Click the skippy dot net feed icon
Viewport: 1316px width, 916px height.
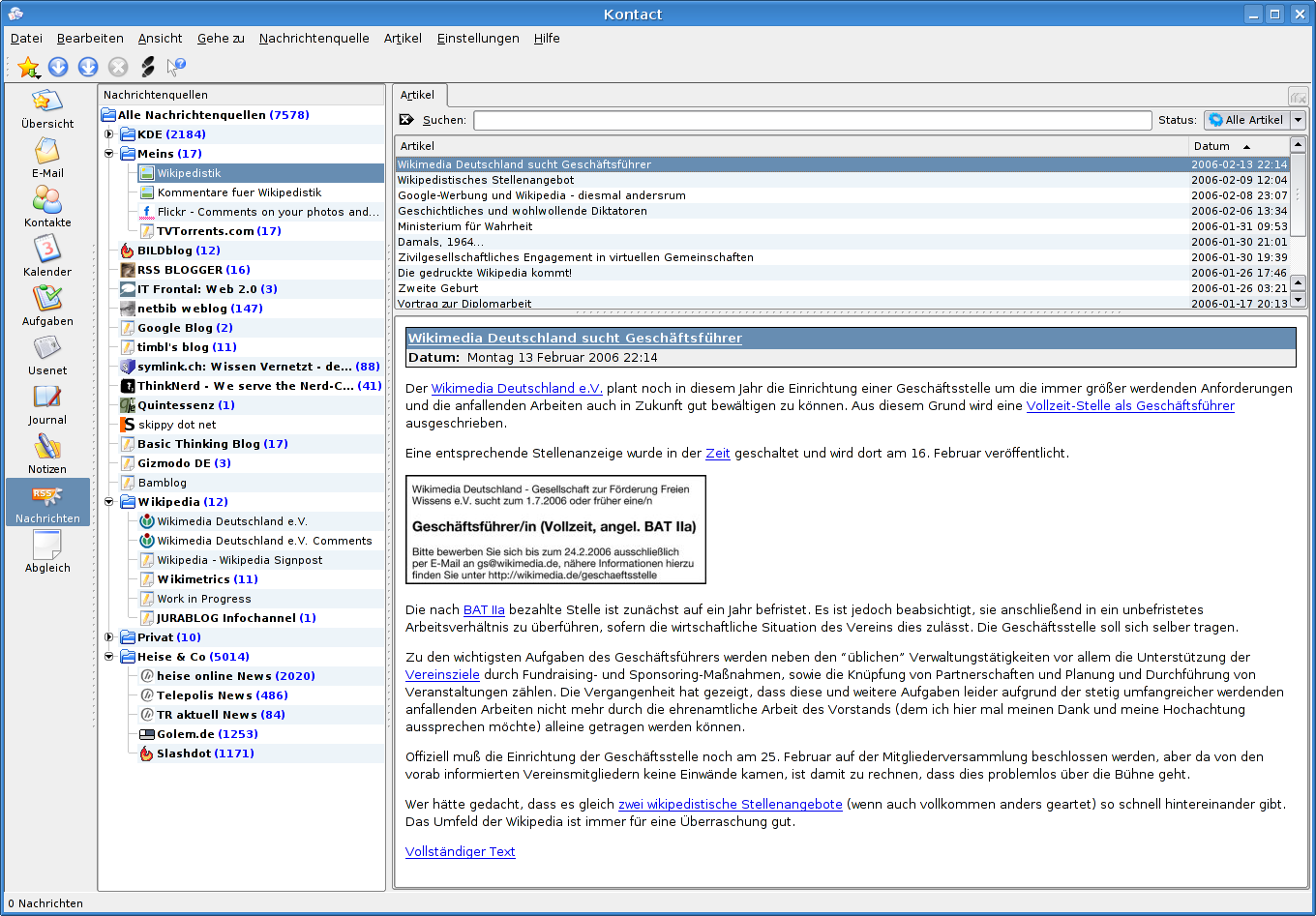click(128, 425)
